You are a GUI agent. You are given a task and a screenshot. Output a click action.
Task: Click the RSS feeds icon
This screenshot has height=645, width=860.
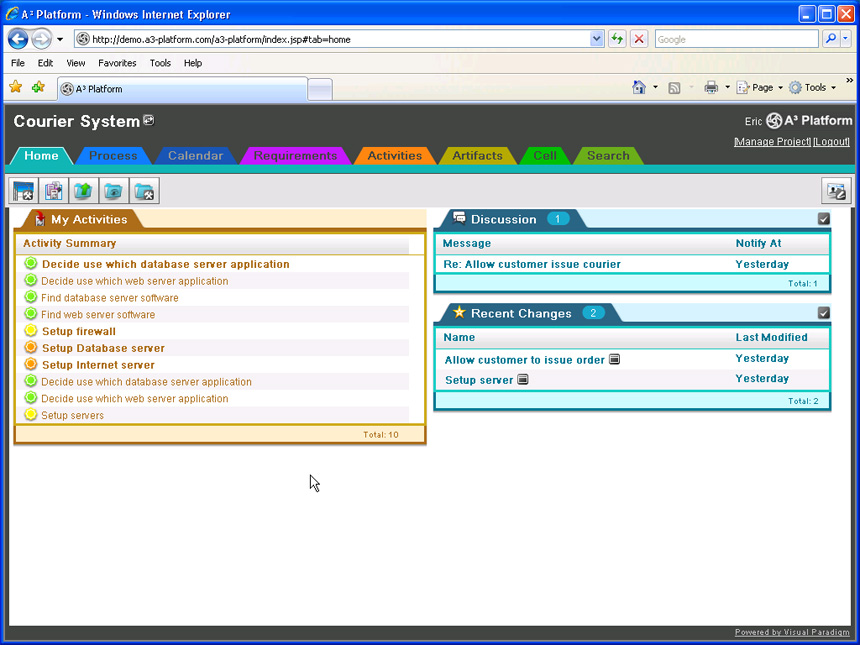coord(674,88)
